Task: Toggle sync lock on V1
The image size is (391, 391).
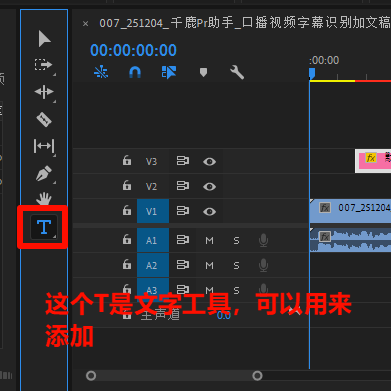Action: [183, 211]
